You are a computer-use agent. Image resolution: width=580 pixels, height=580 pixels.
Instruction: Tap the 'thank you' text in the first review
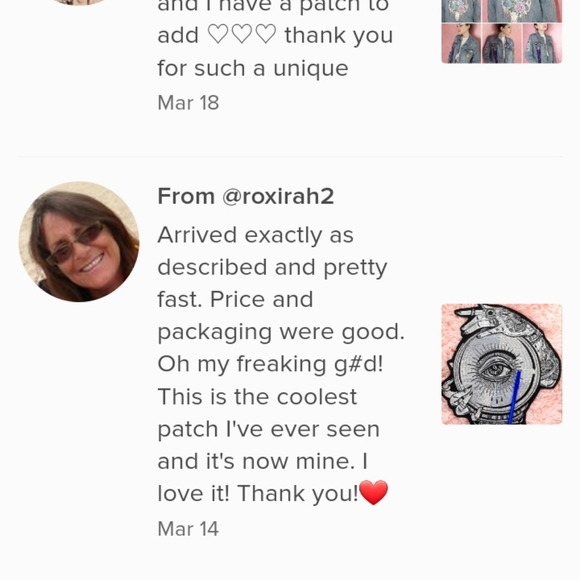(338, 36)
